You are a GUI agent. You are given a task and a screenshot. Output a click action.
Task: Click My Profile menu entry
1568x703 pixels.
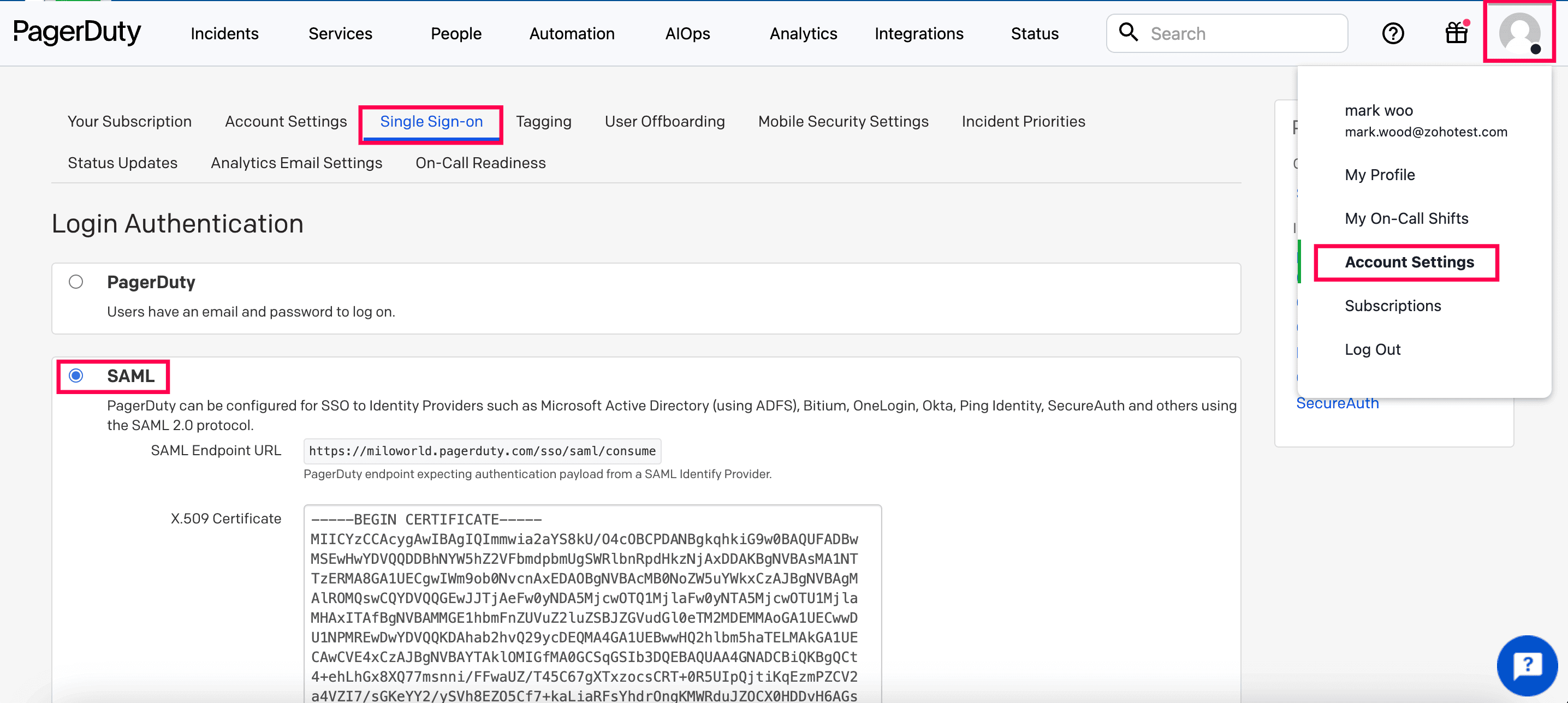coord(1379,175)
